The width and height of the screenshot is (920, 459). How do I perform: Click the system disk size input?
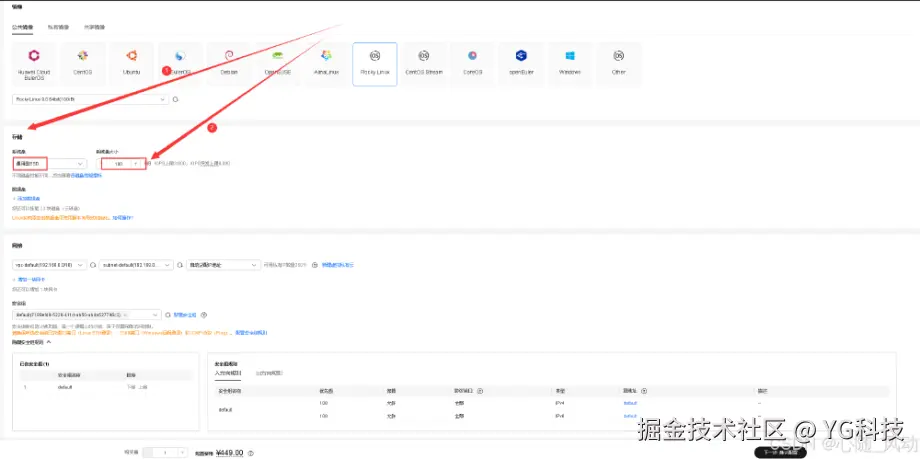(x=117, y=164)
